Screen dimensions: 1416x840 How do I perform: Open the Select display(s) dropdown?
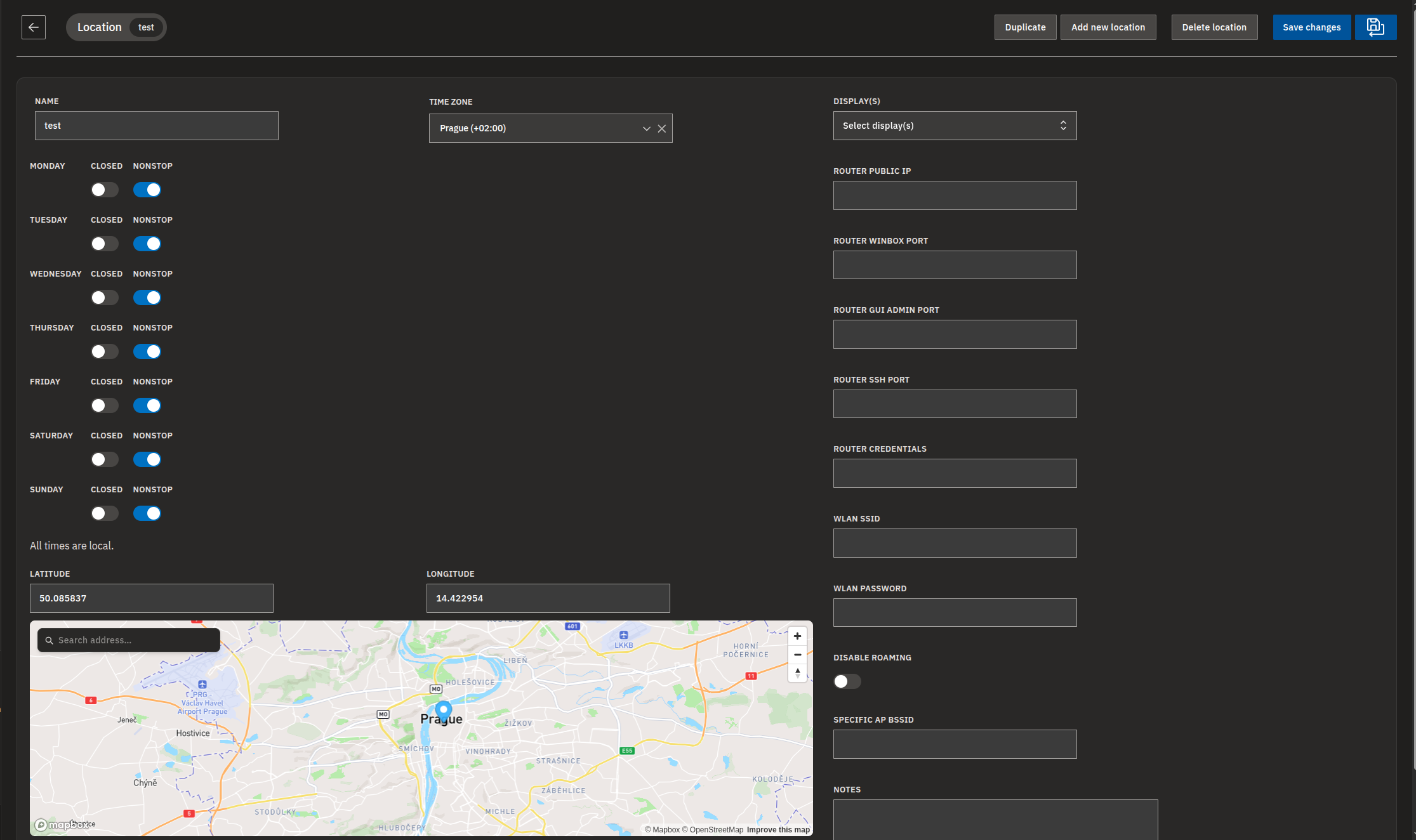click(955, 126)
